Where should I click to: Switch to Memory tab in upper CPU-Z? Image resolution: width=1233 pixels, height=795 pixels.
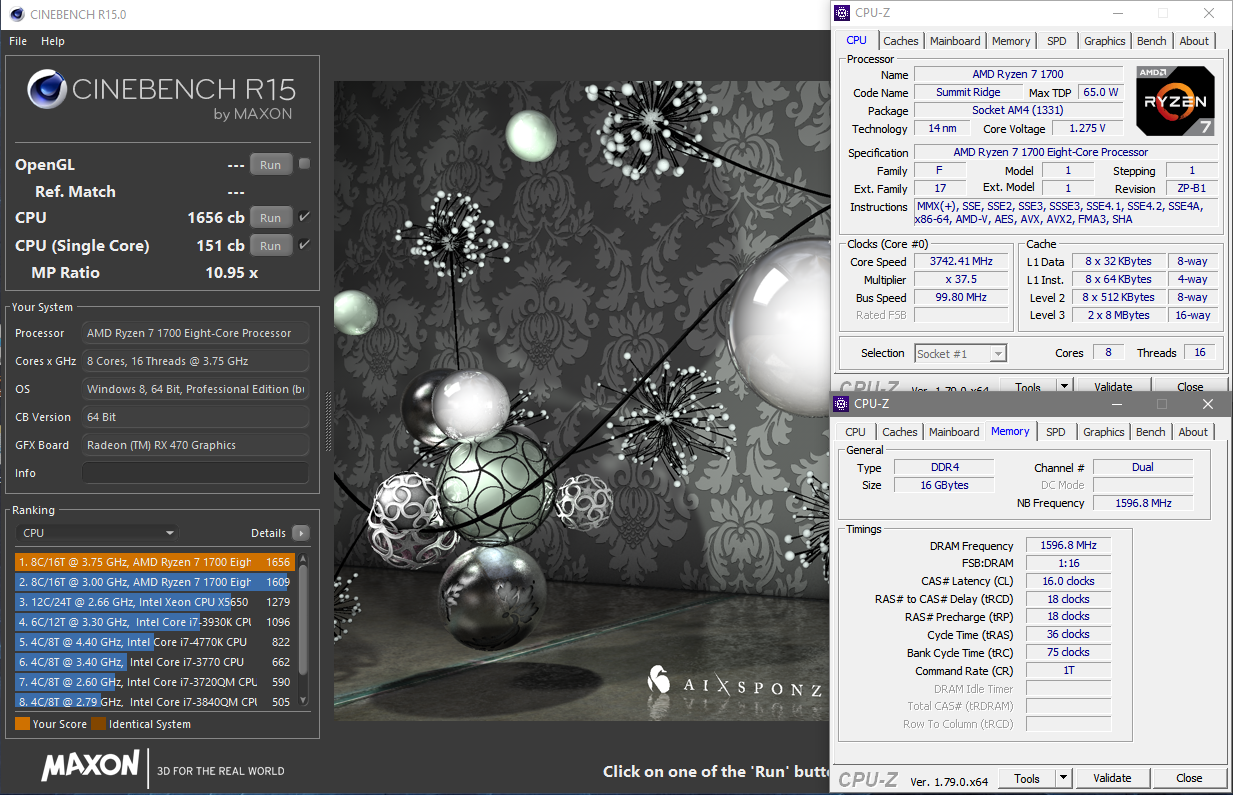click(1011, 41)
